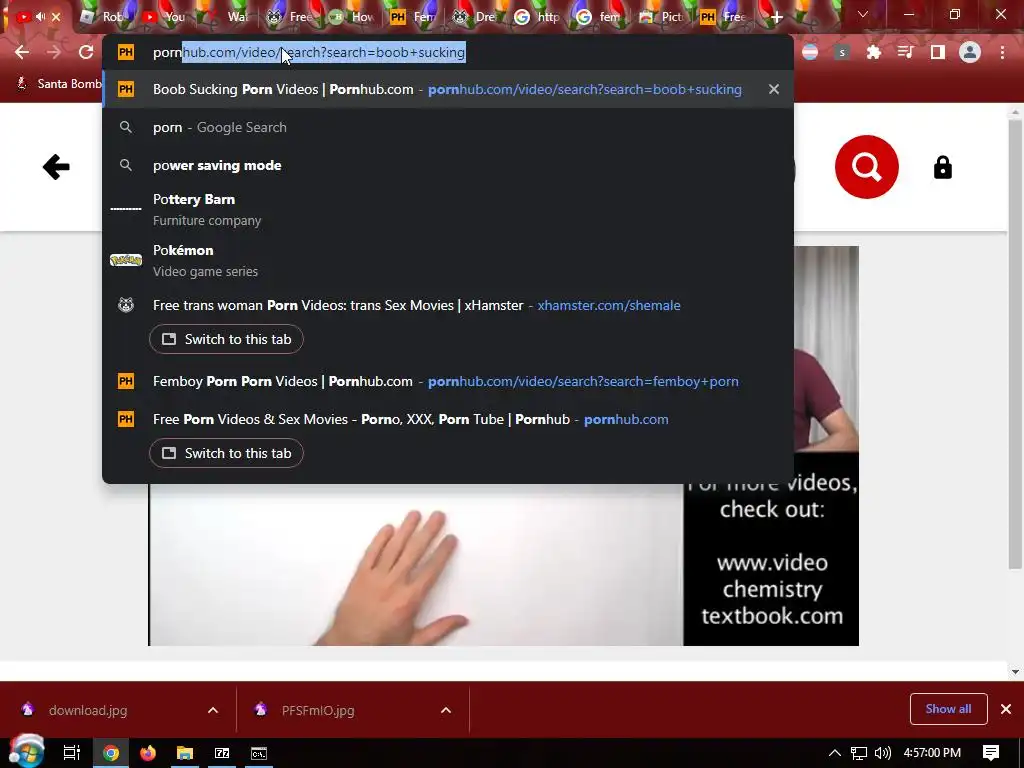Click 'Switch to this tab' under the last suggestion
The width and height of the screenshot is (1024, 768).
point(226,453)
